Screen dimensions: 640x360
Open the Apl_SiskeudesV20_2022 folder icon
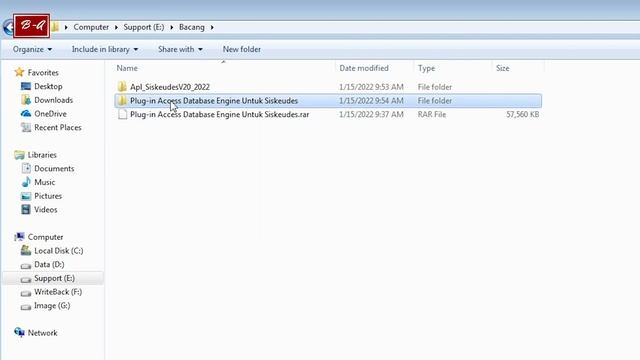coord(122,87)
